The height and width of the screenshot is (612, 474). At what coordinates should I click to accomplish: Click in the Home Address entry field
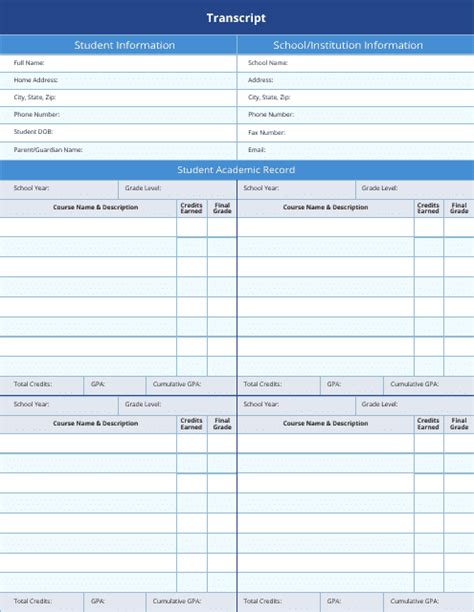pyautogui.click(x=118, y=80)
